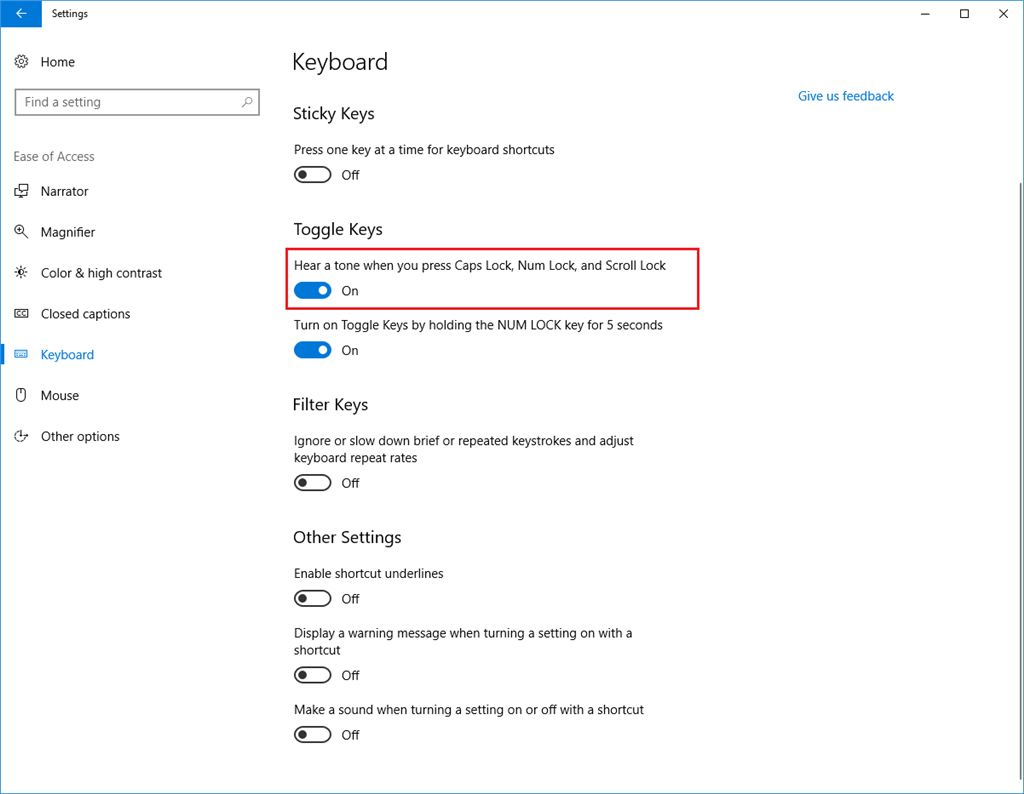Image resolution: width=1024 pixels, height=794 pixels.
Task: Enable the Filter Keys toggle
Action: (312, 483)
